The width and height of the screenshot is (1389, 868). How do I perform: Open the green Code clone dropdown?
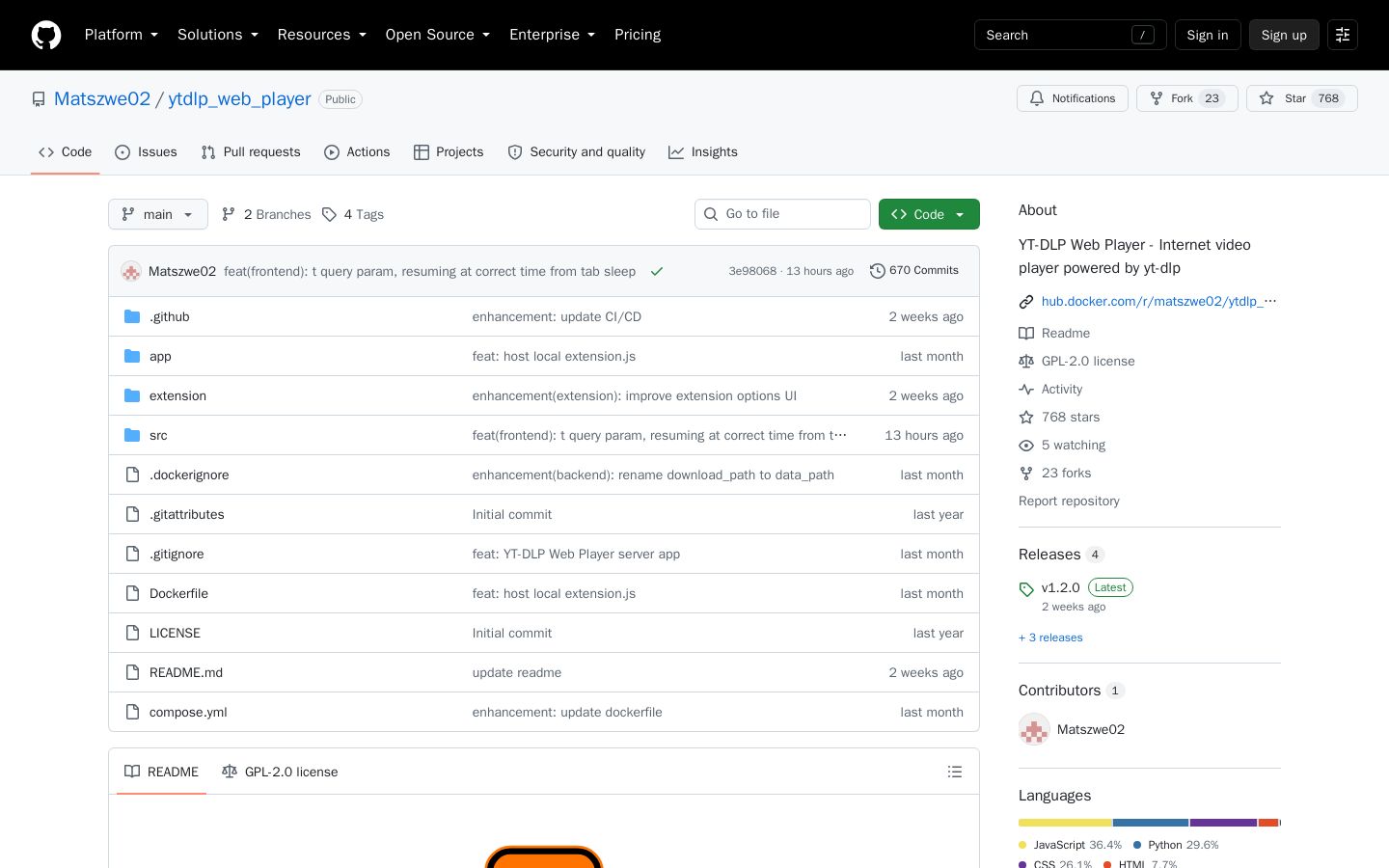[x=929, y=214]
